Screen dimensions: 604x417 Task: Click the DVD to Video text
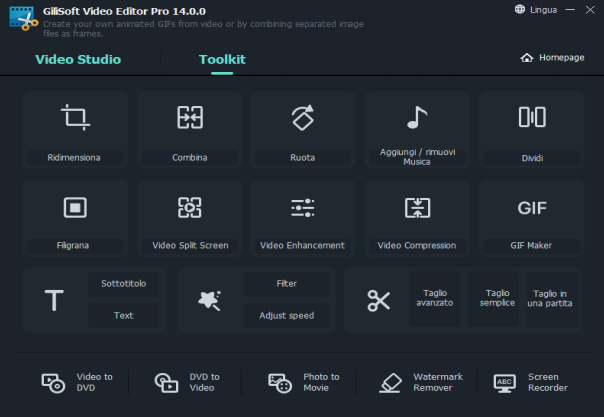(204, 382)
